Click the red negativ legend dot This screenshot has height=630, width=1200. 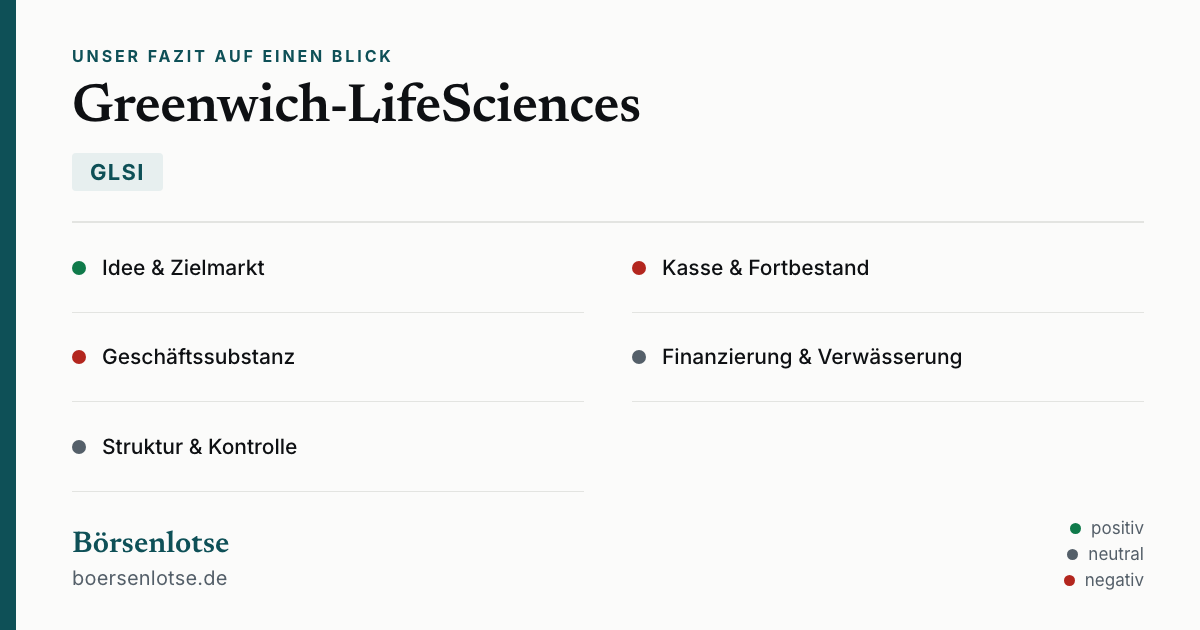(x=1069, y=580)
